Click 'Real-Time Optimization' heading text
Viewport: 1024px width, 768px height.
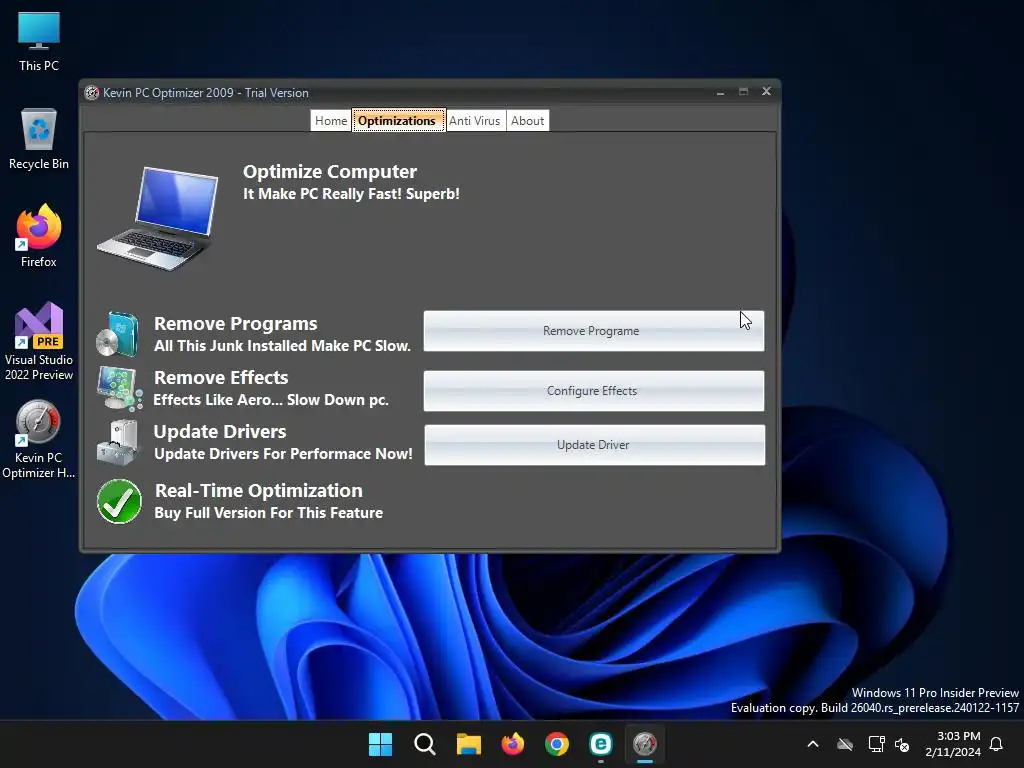259,490
